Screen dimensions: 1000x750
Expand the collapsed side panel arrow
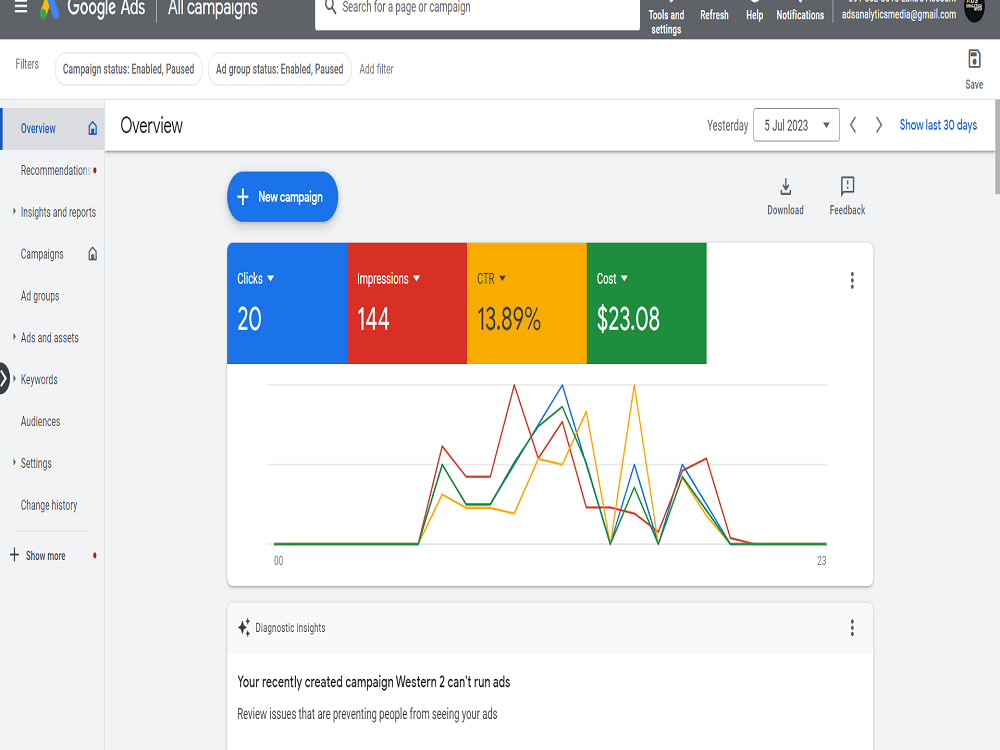click(x=4, y=379)
